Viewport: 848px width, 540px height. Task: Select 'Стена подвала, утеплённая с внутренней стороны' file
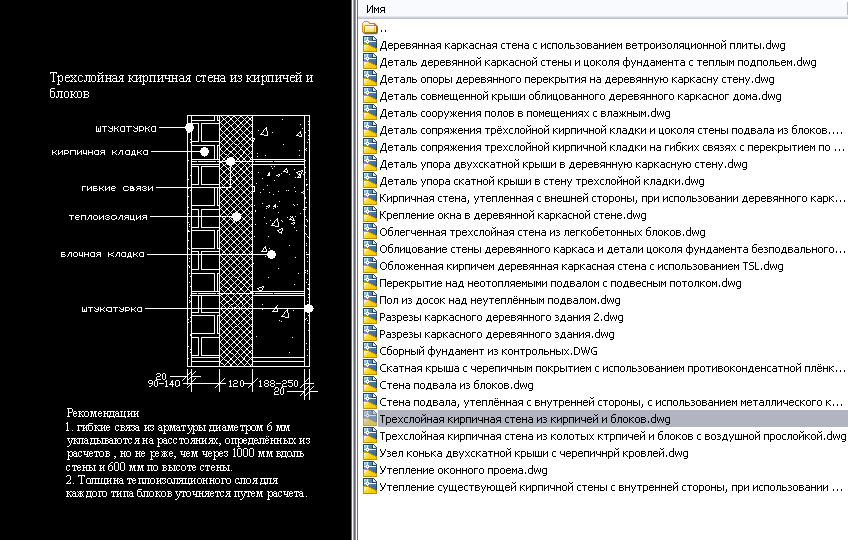[611, 403]
